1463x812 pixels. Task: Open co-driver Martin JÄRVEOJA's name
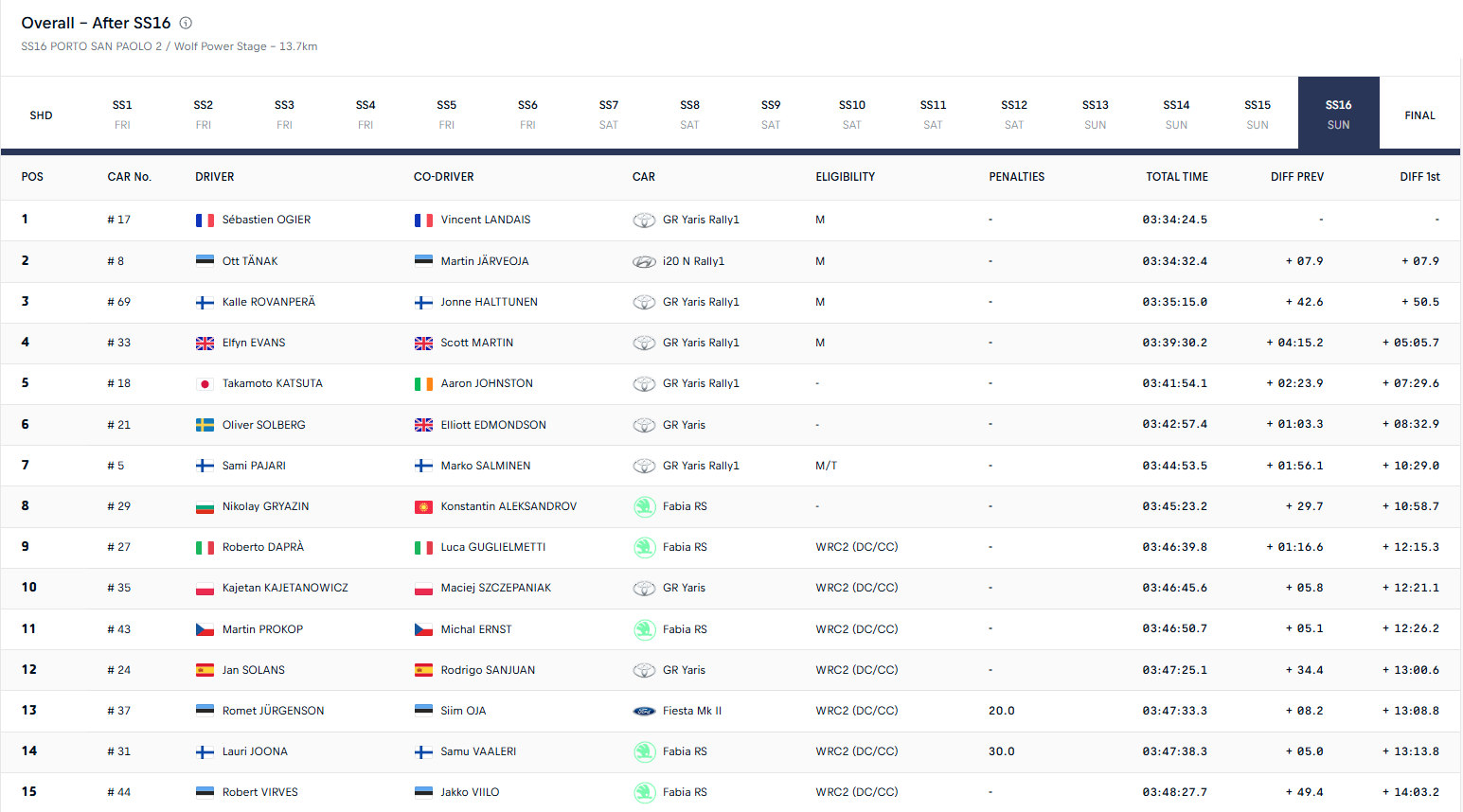pos(485,261)
